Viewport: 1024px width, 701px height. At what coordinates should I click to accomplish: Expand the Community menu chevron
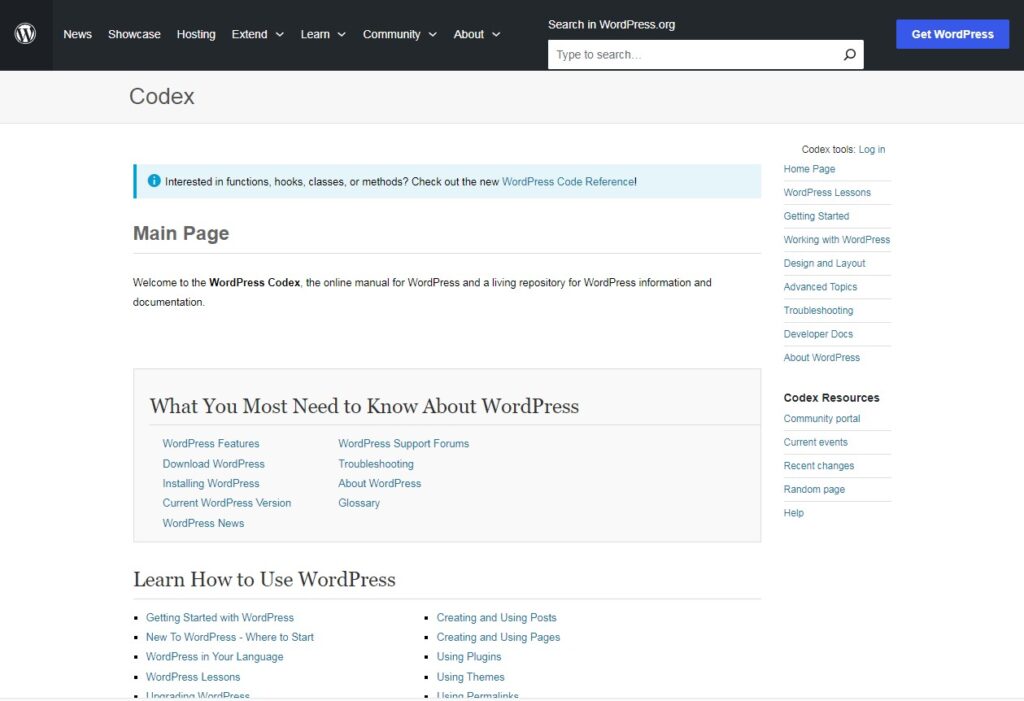(432, 35)
